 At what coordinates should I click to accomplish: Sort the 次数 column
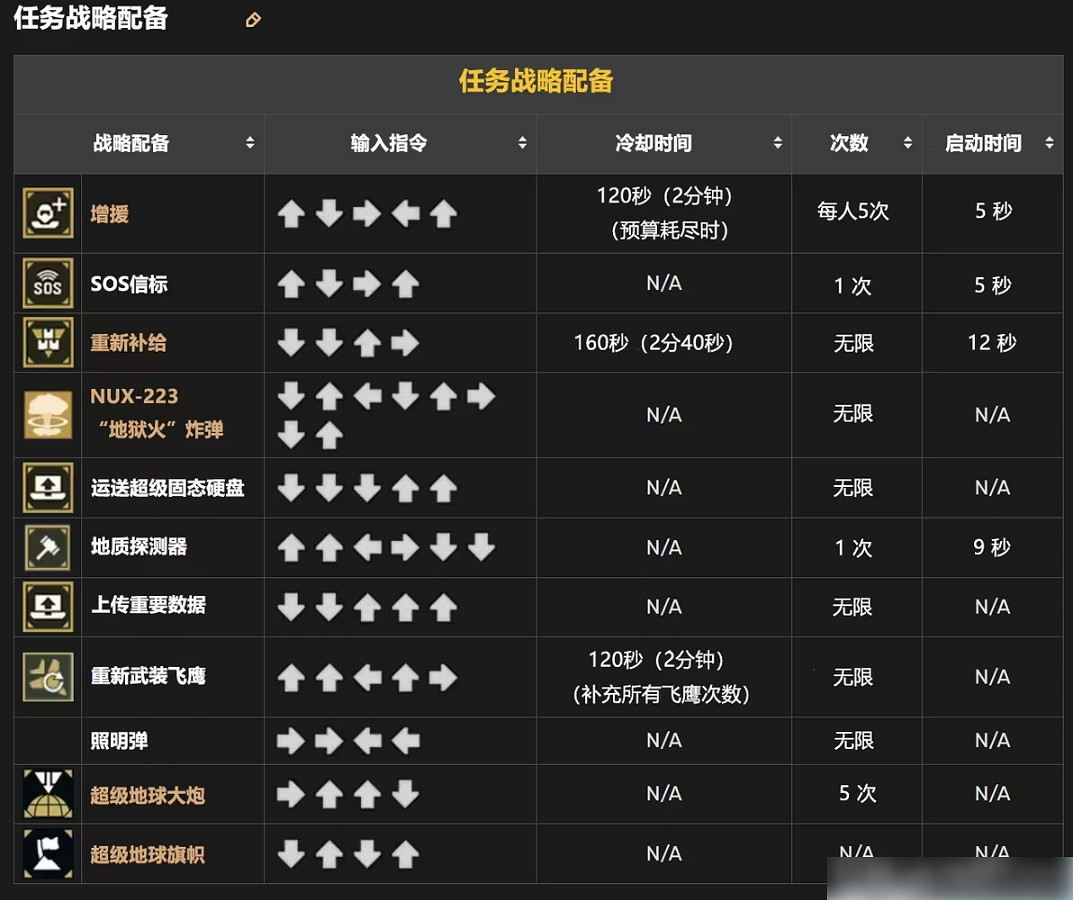coord(908,143)
